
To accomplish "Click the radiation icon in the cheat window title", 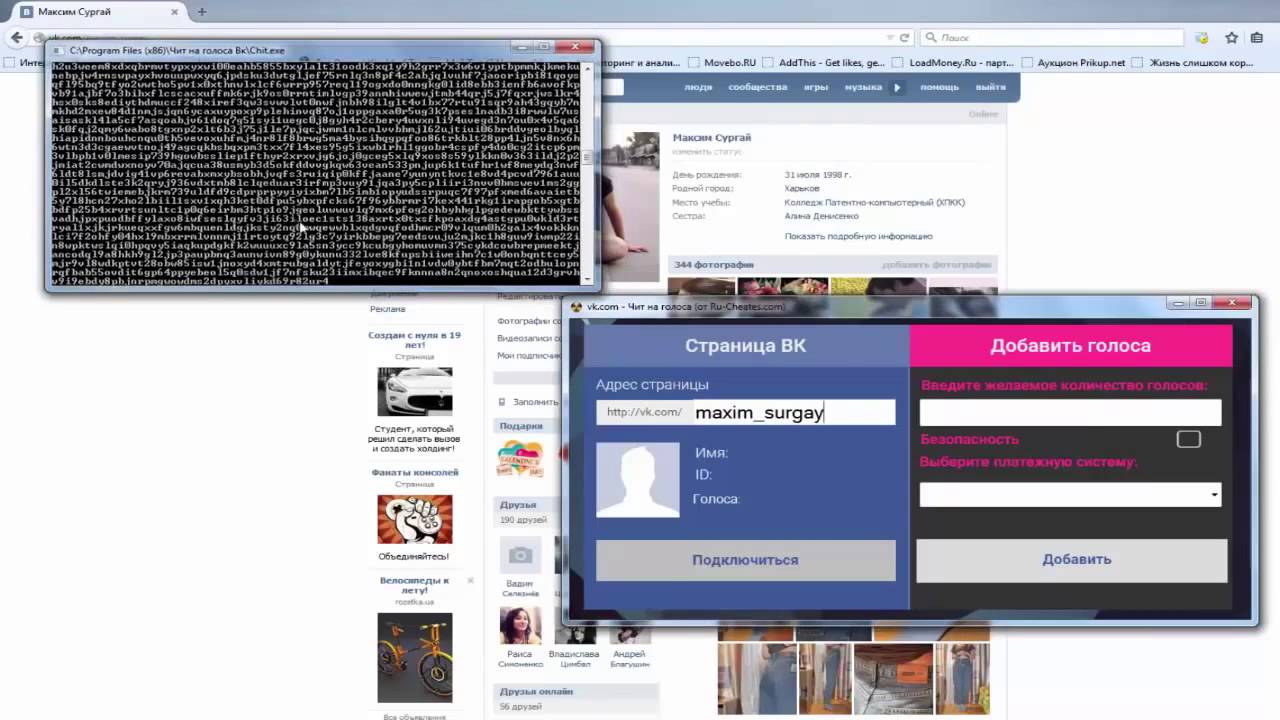I will click(x=576, y=307).
